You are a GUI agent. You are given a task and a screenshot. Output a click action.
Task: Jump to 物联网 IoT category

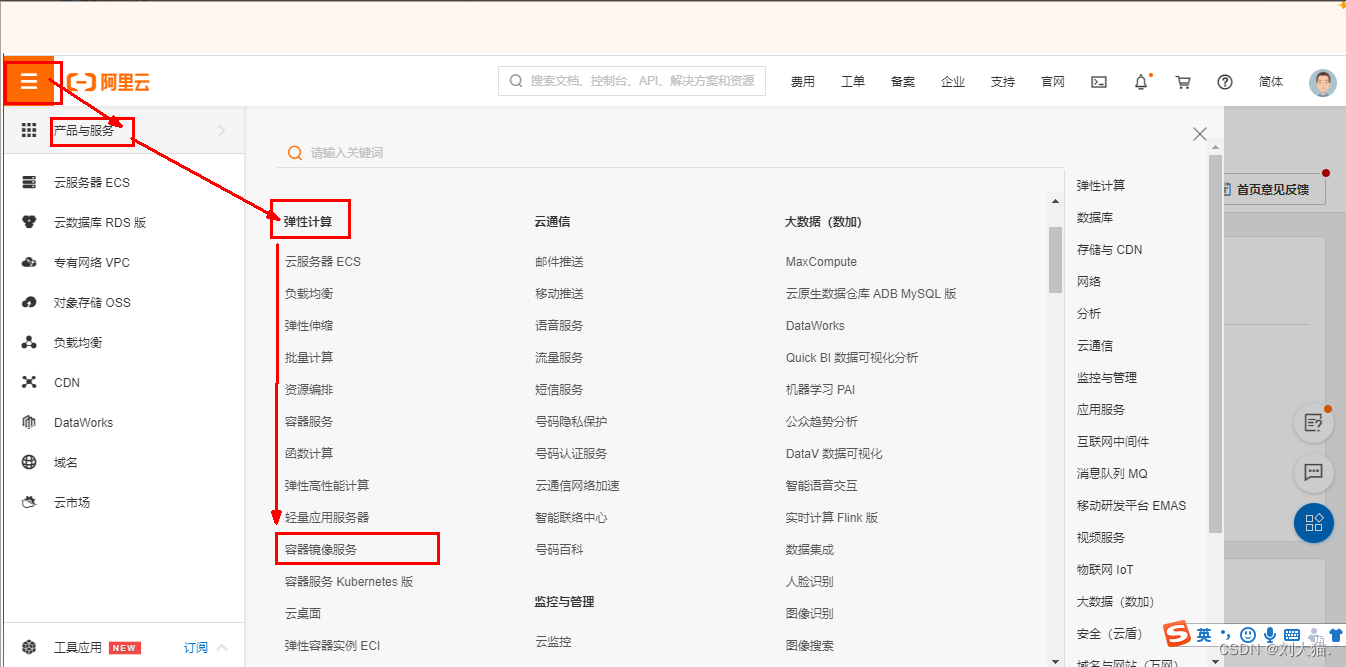click(x=1105, y=570)
